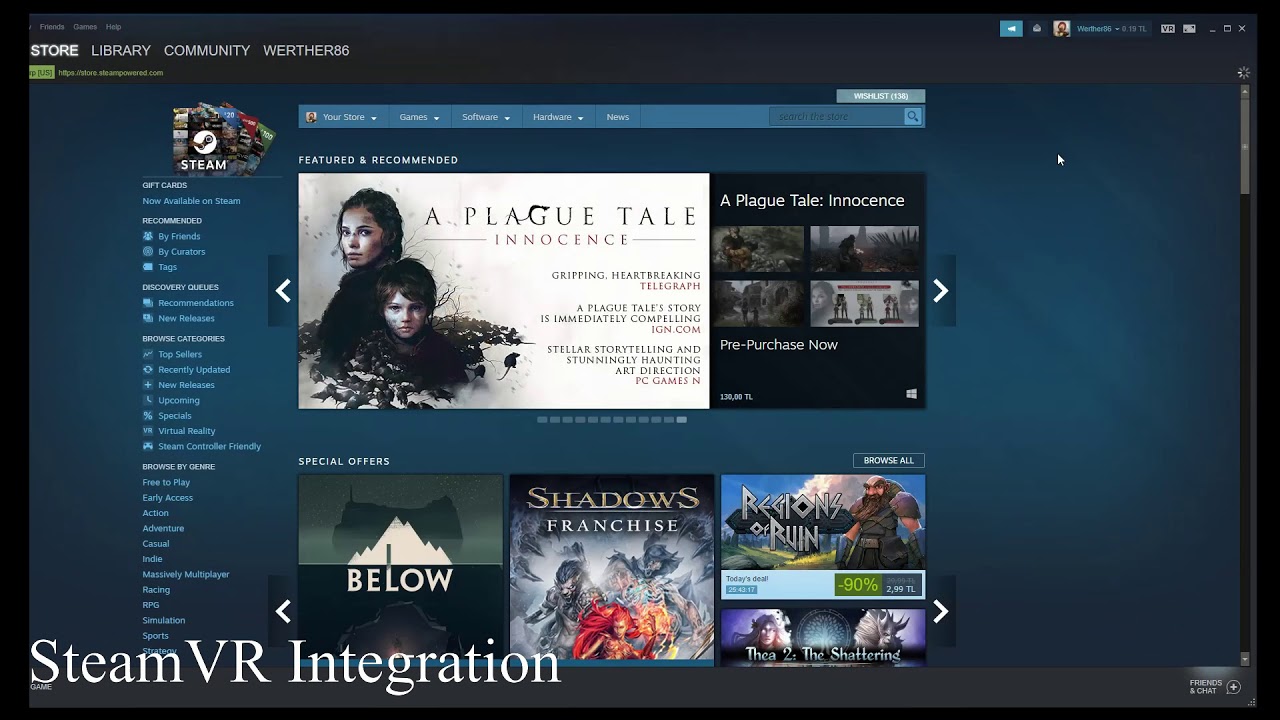
Task: Click the Virtual Reality VR icon
Action: click(148, 431)
